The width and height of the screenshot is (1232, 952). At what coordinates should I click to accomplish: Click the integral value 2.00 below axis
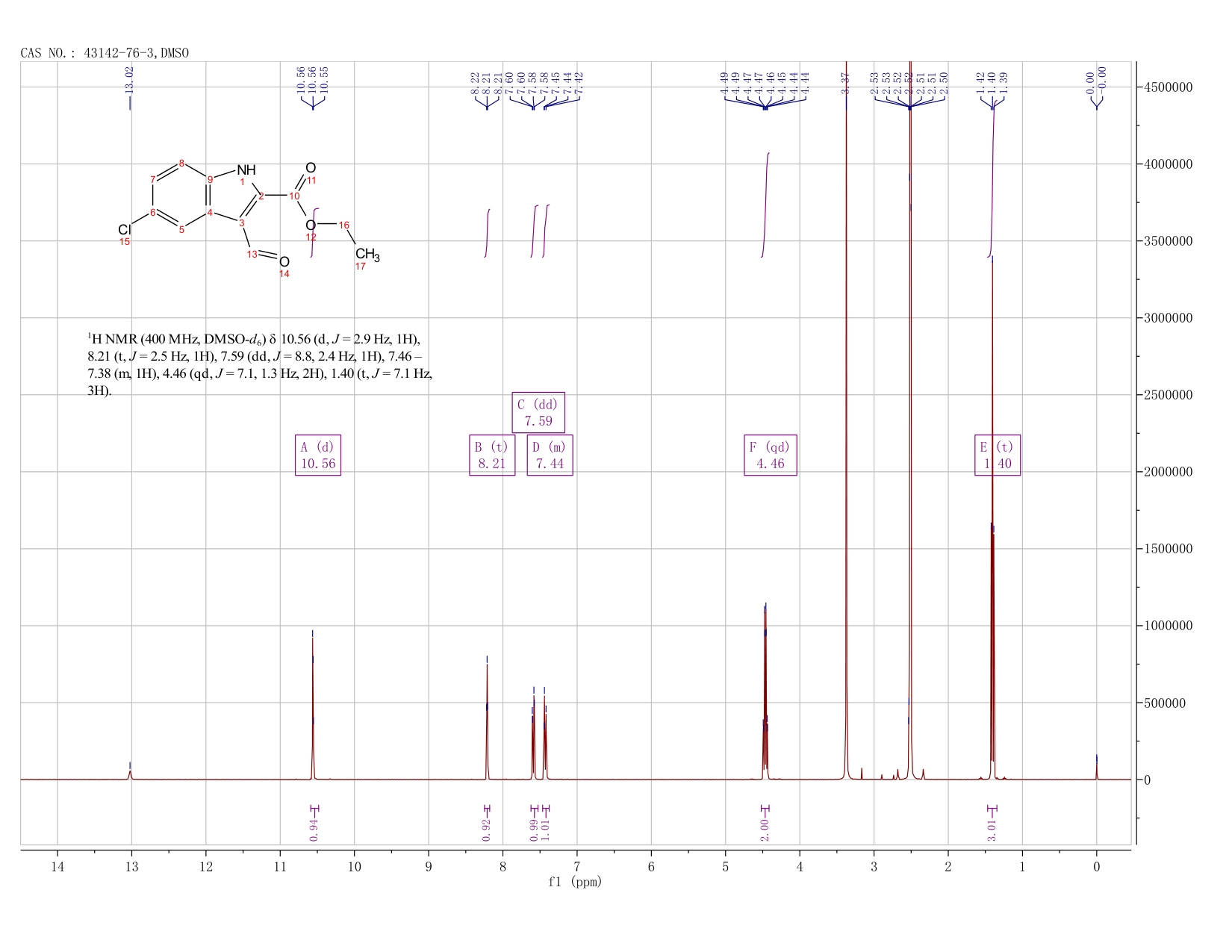765,830
